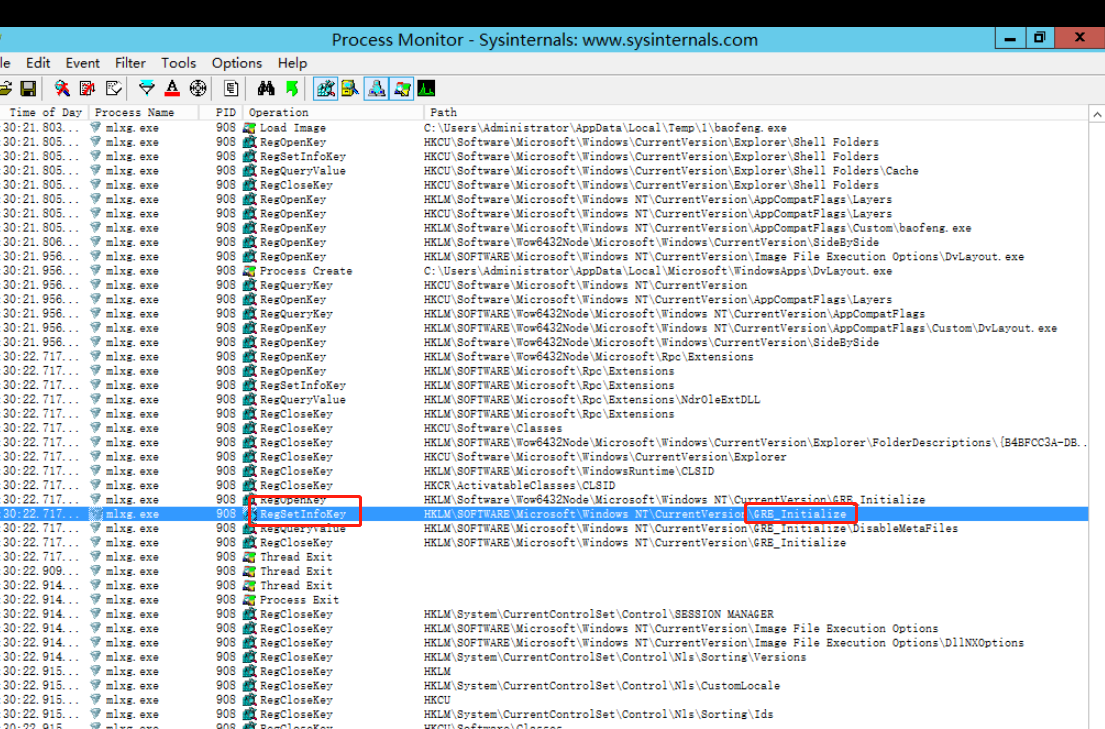Open the Filter funnel toolbar icon
The image size is (1105, 729).
click(147, 89)
